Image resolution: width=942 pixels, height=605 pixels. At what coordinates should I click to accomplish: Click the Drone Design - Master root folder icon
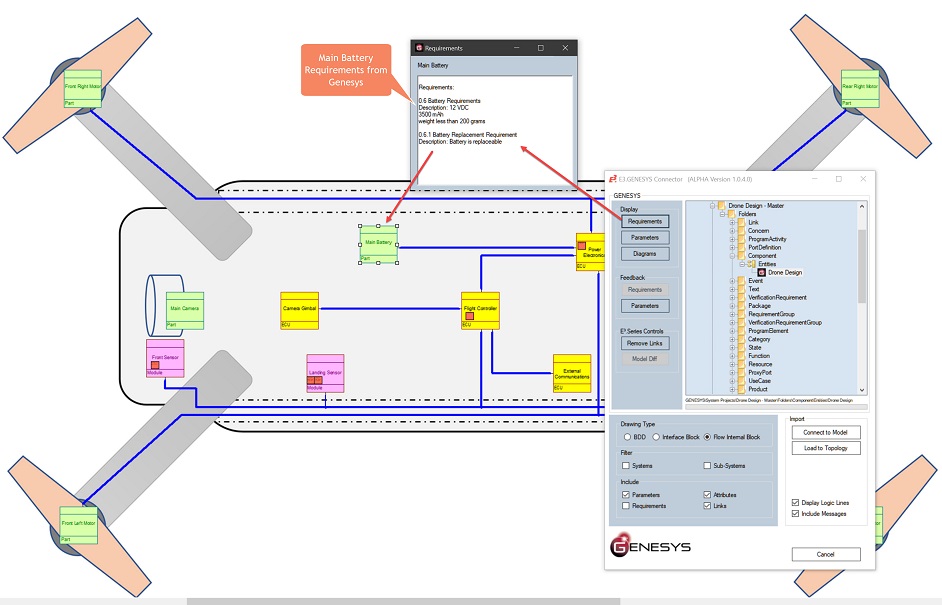tap(722, 205)
